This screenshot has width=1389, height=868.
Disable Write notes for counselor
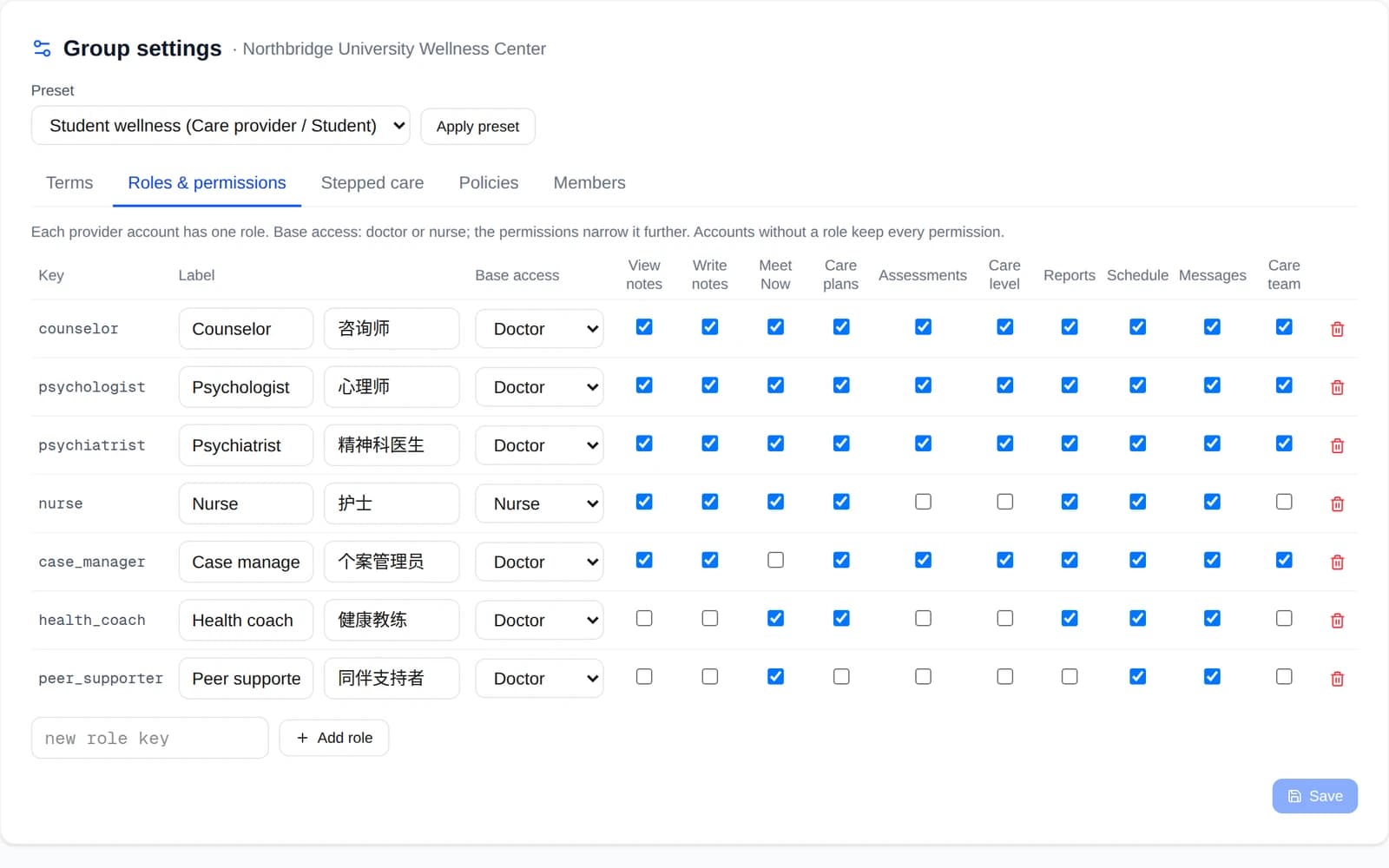709,327
